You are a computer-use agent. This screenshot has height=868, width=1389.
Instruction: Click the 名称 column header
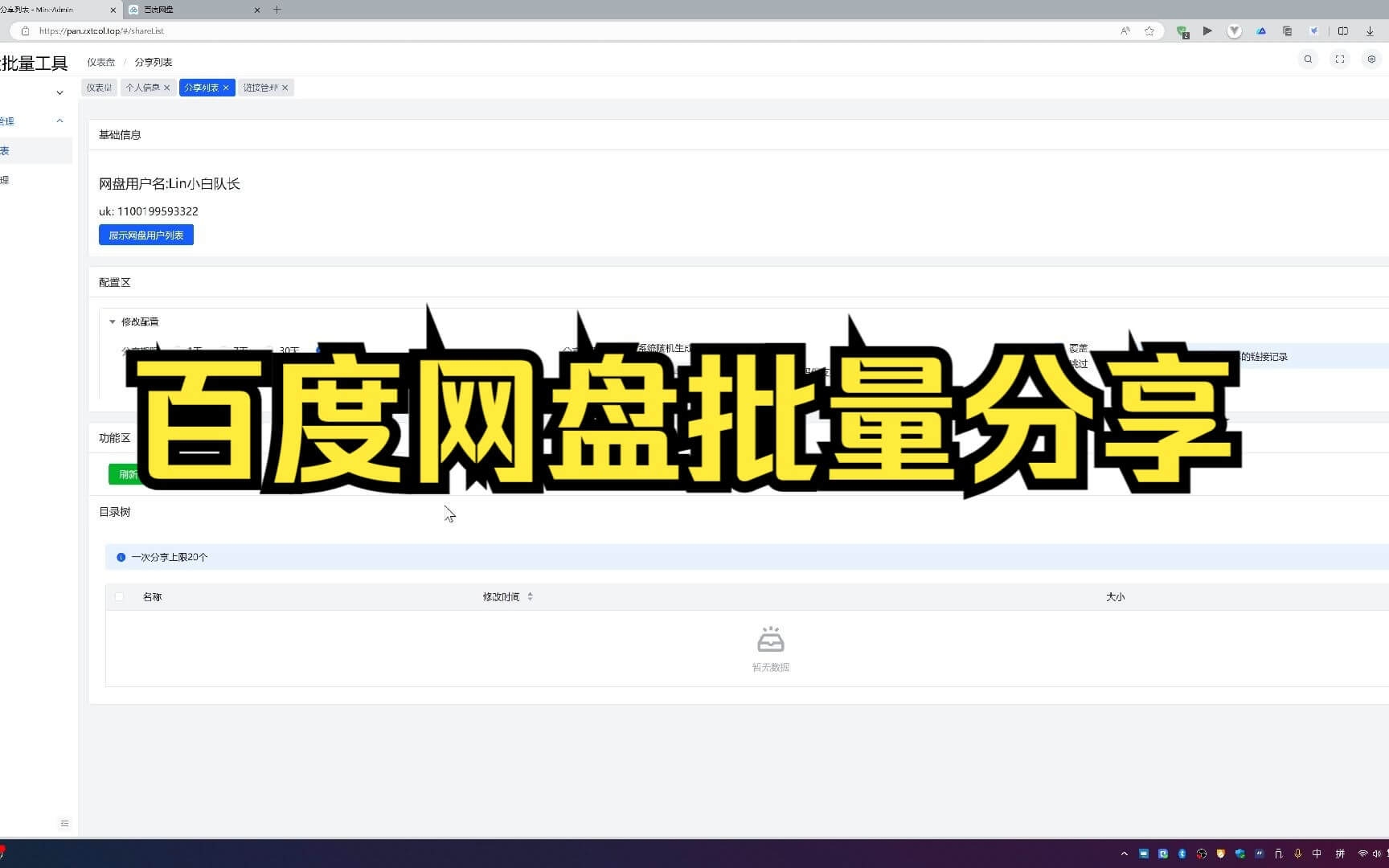pyautogui.click(x=152, y=596)
